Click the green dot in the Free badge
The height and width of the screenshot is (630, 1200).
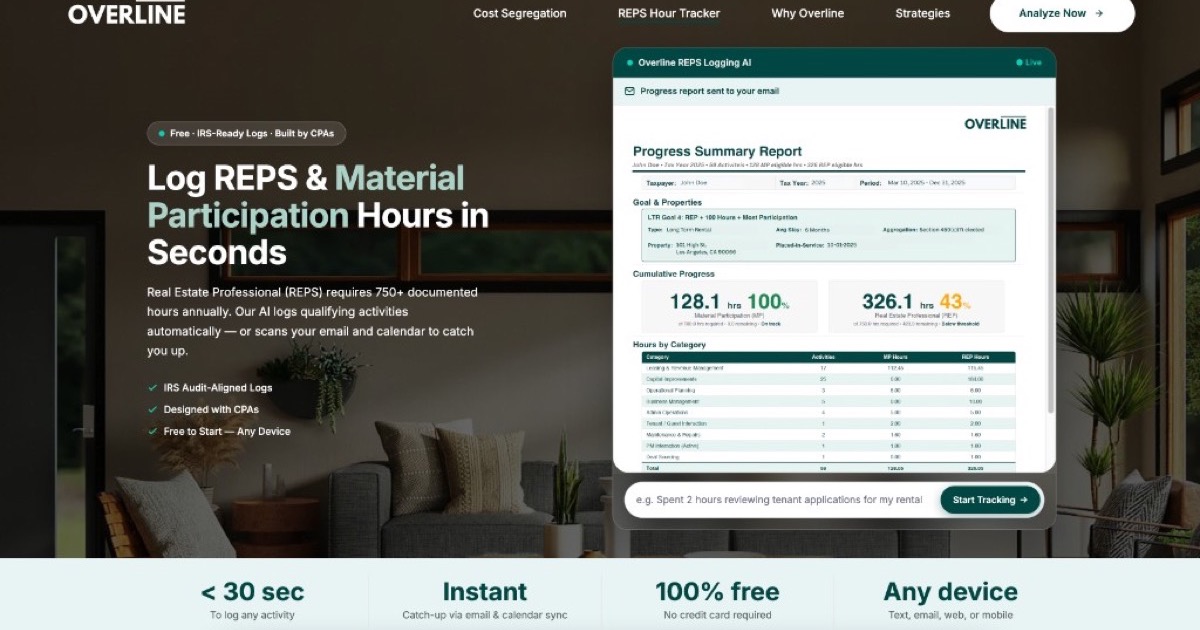pos(162,133)
